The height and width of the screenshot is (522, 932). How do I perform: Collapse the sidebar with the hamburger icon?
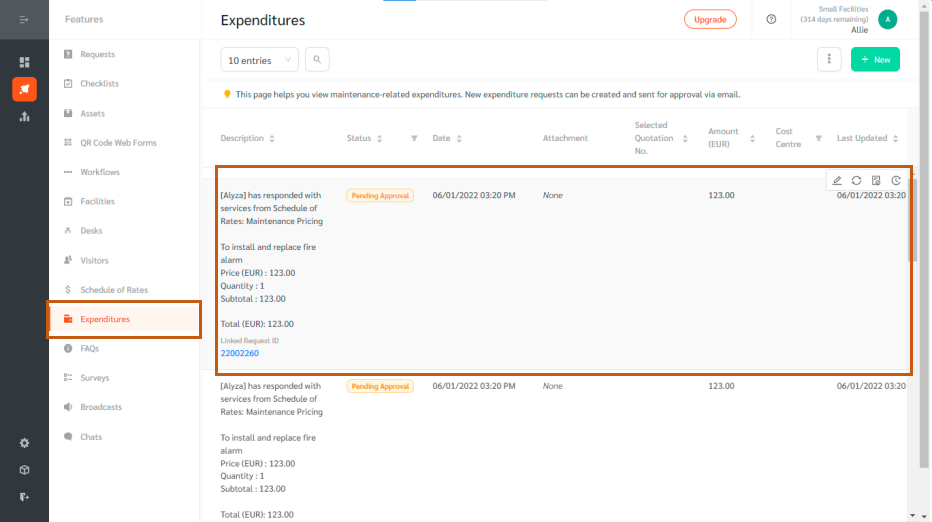(x=24, y=20)
